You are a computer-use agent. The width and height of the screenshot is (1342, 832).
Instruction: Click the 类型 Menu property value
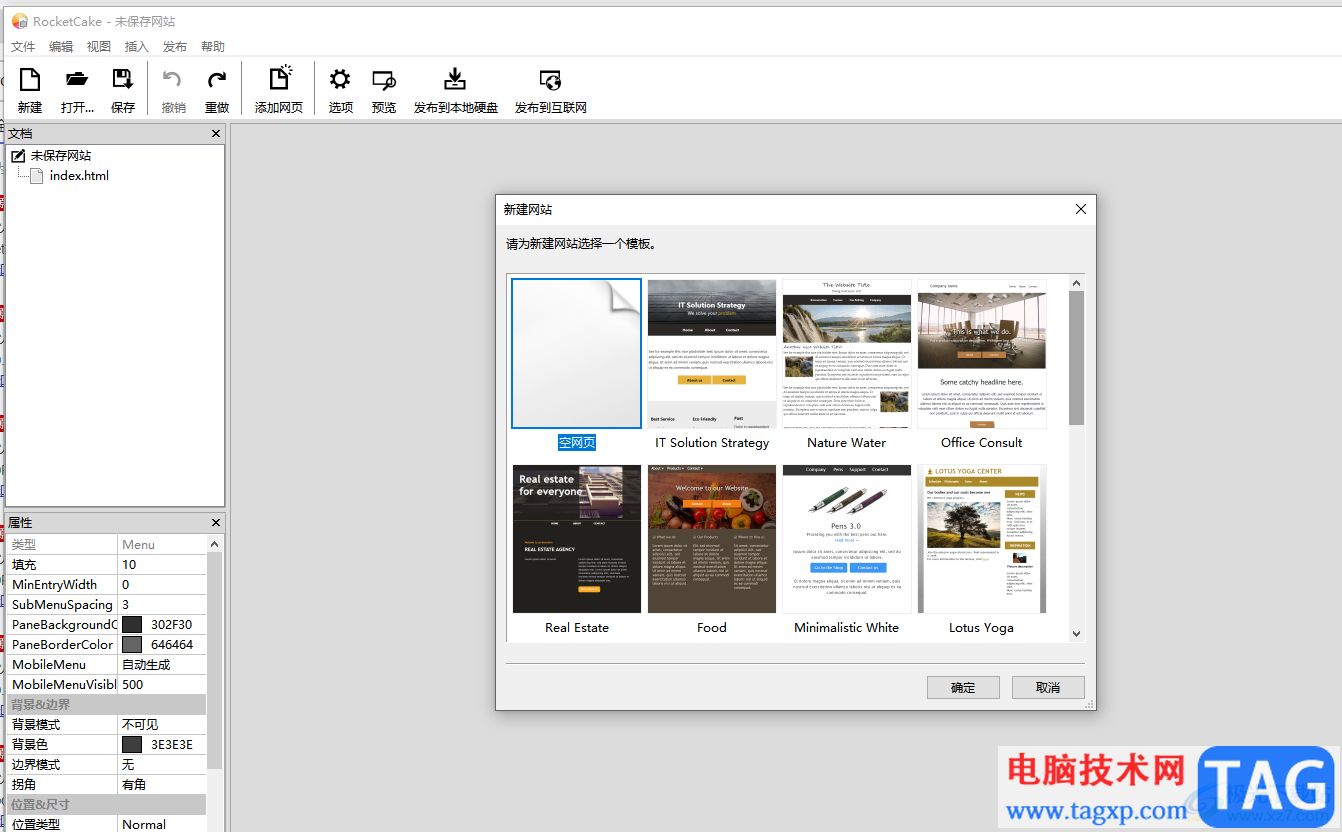pos(162,544)
